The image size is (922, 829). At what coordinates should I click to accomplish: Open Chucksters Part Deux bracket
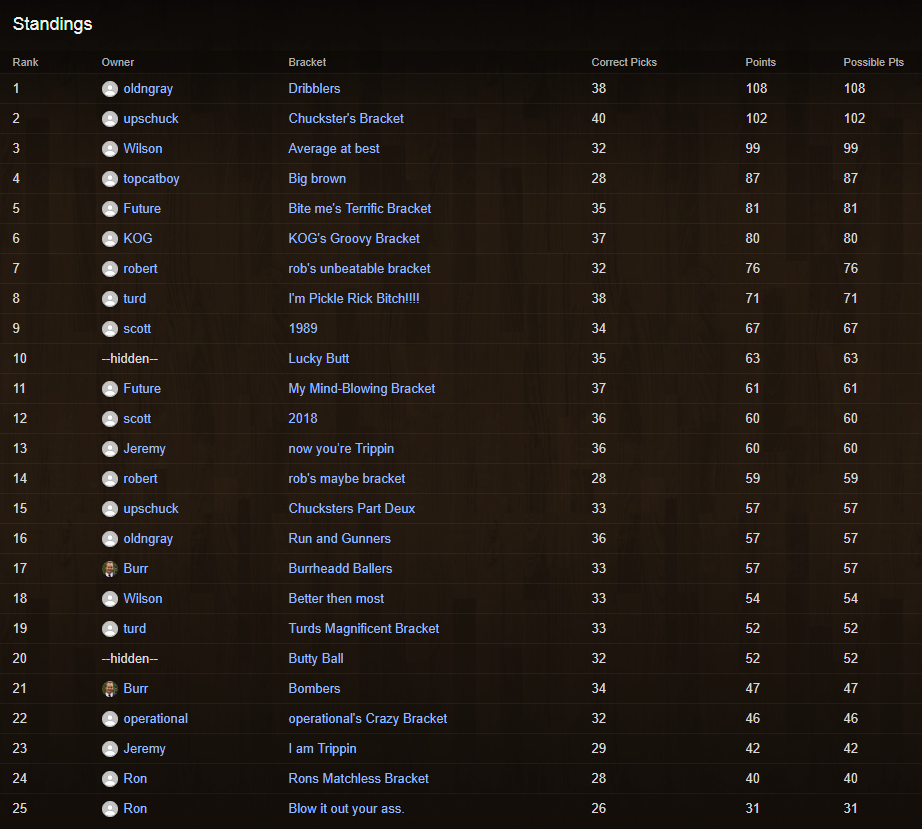coord(352,508)
